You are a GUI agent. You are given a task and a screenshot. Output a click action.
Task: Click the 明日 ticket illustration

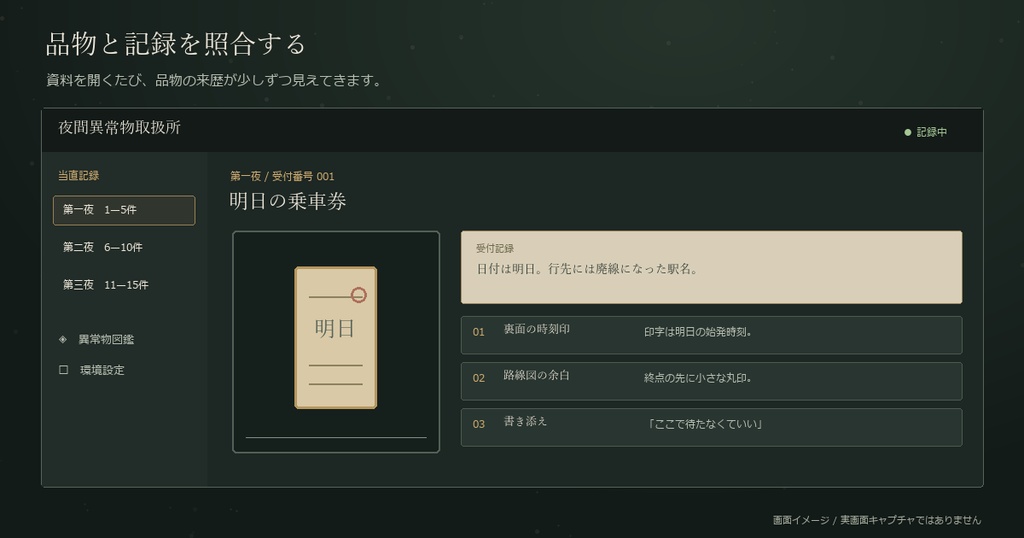(x=336, y=338)
